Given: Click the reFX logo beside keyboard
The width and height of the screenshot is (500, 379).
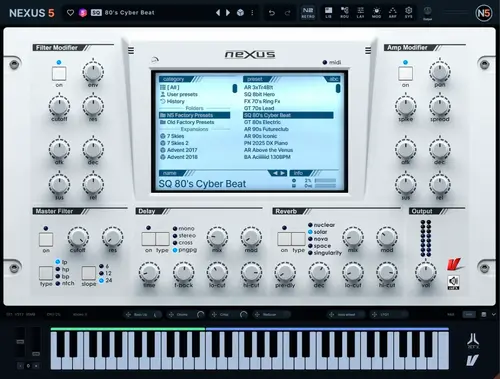Looking at the screenshot, I should coord(473,341).
